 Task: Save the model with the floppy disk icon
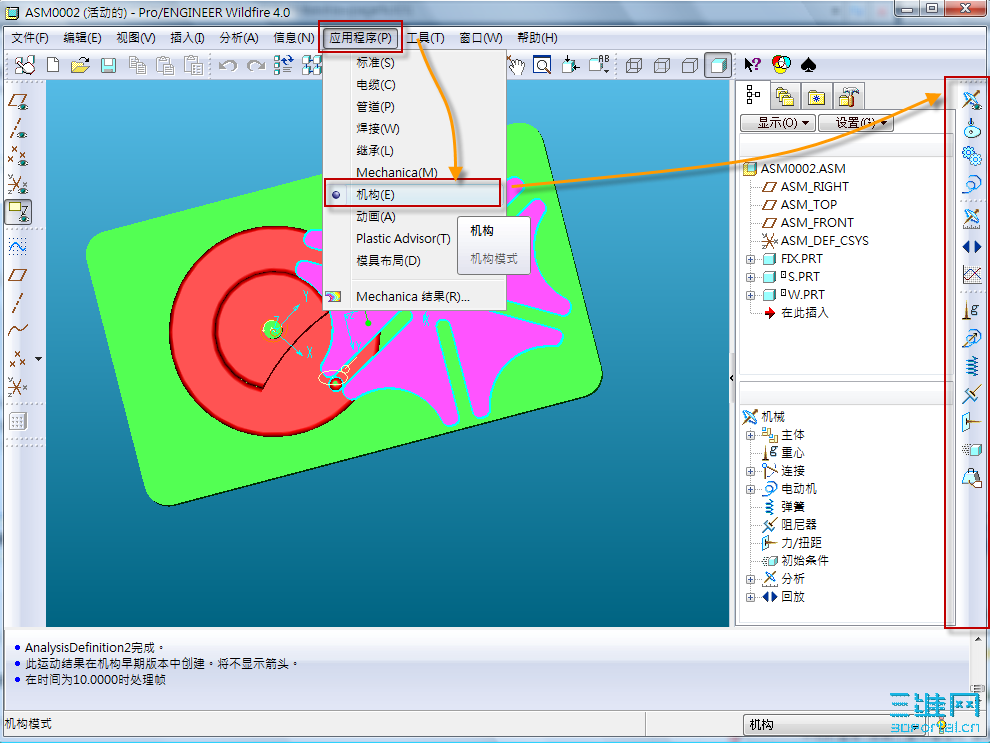(x=109, y=65)
